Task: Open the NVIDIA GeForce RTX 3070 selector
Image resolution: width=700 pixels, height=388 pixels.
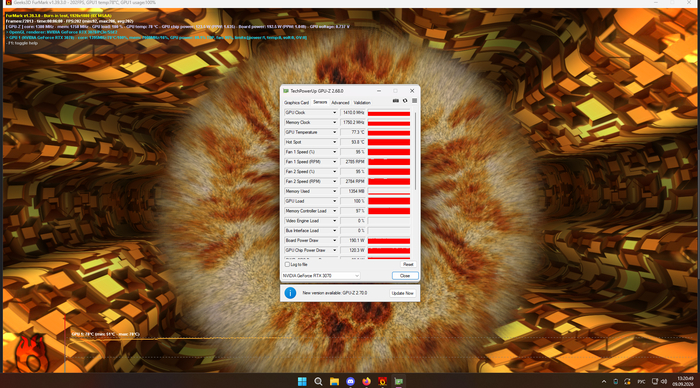Action: pyautogui.click(x=321, y=275)
